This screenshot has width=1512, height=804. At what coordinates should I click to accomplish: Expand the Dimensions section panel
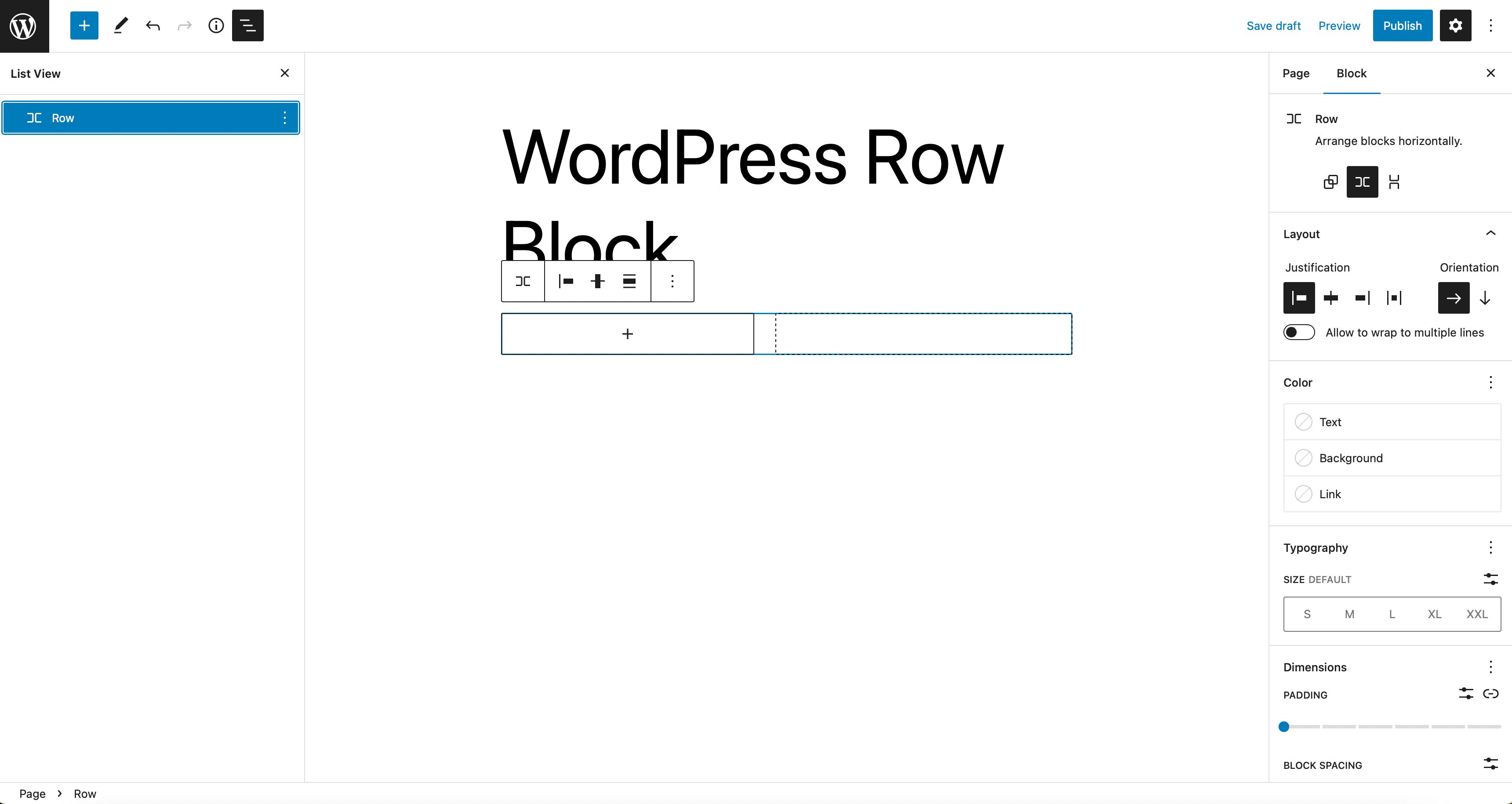(x=1316, y=667)
